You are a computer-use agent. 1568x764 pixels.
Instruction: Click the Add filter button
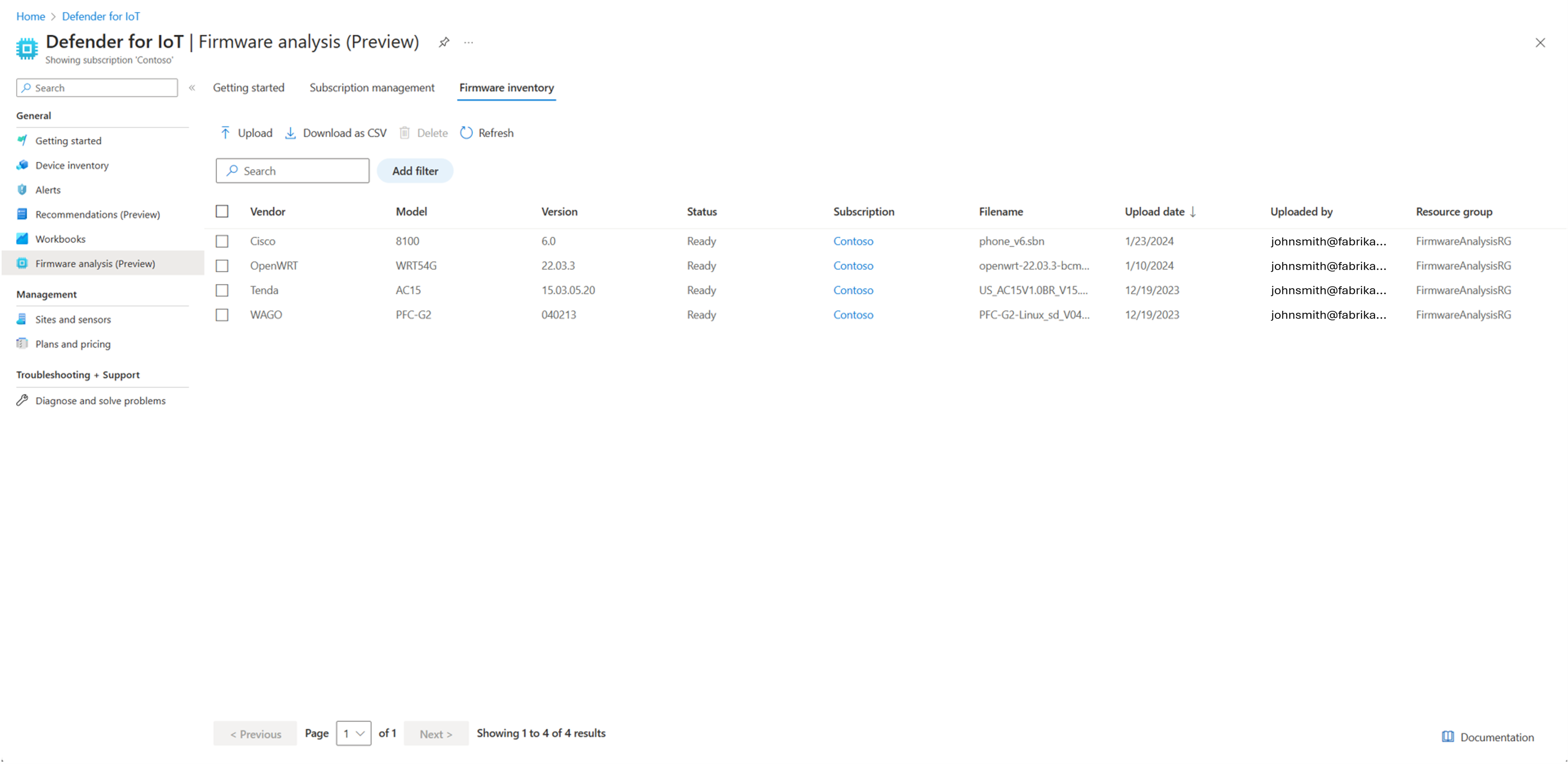(415, 171)
